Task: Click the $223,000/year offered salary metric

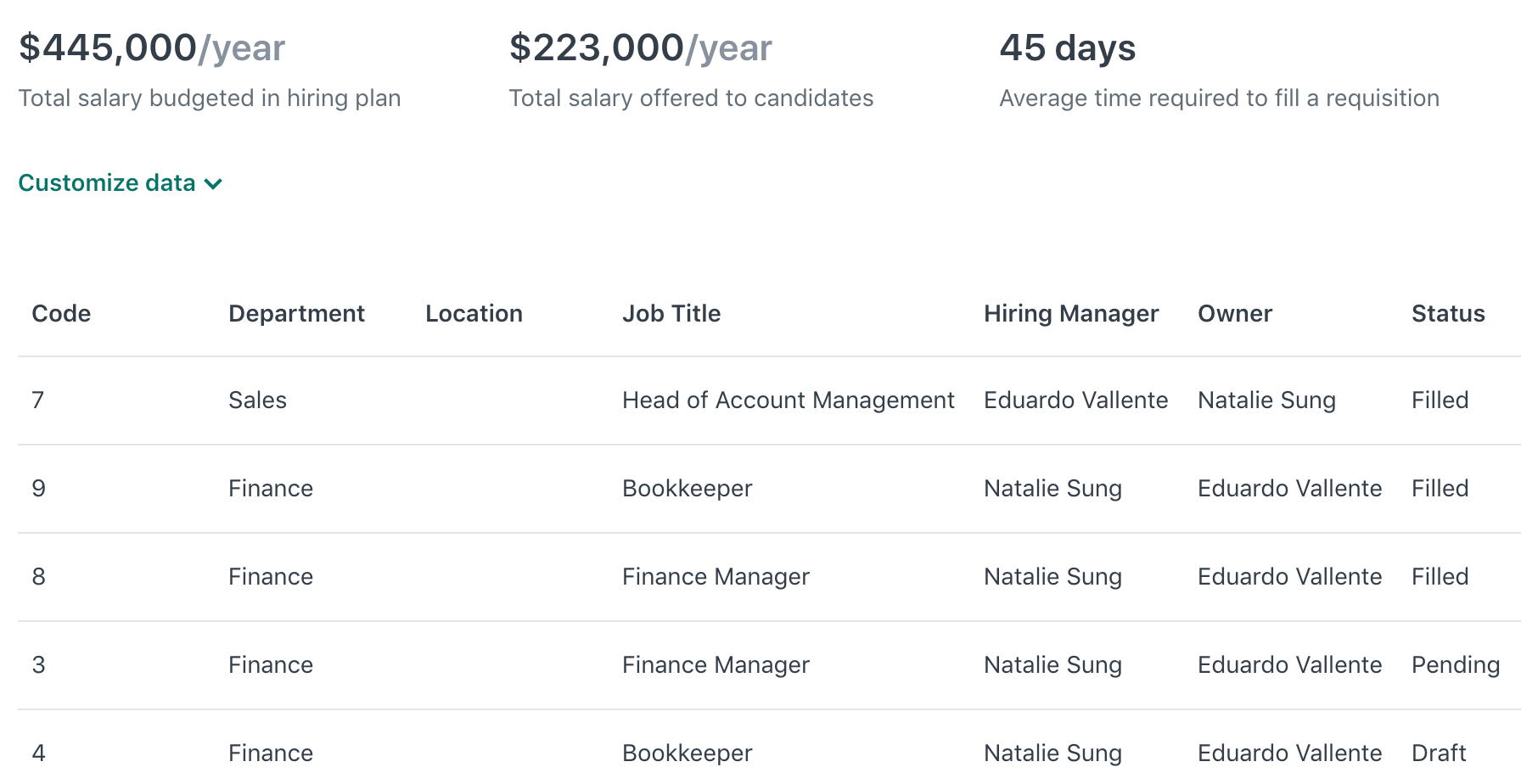Action: pos(640,48)
